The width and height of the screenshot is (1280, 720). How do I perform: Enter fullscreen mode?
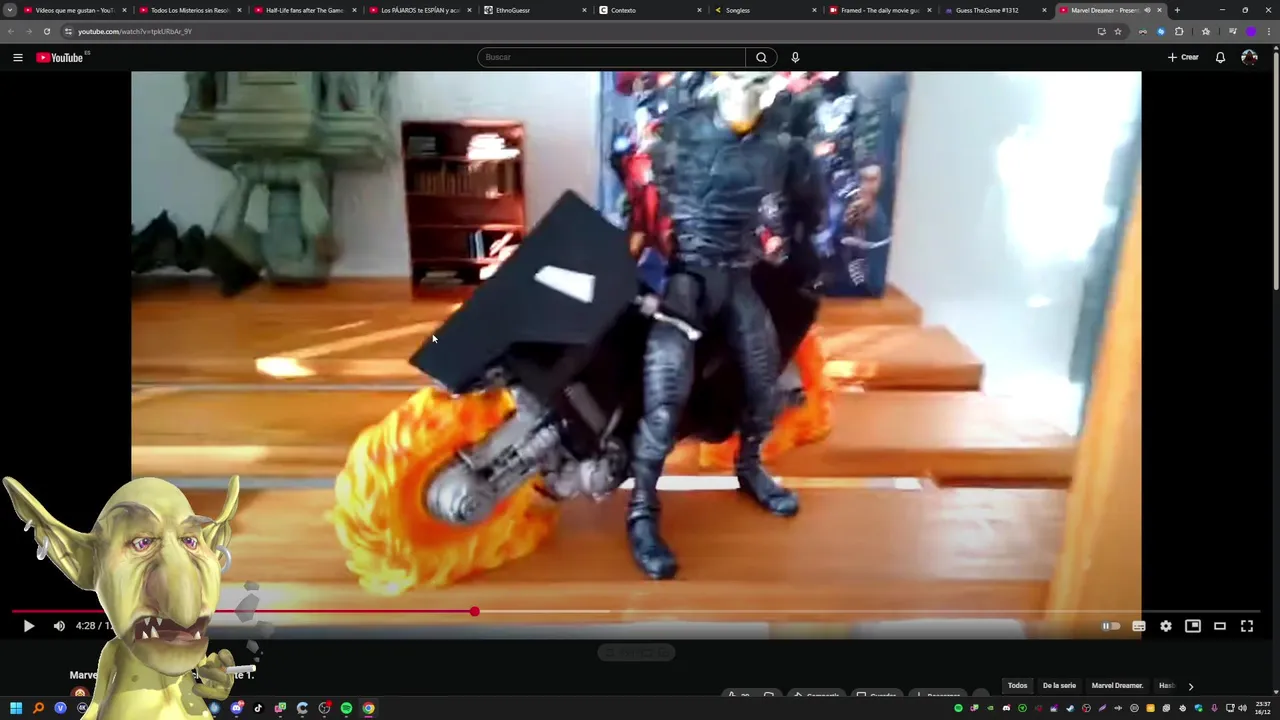tap(1247, 626)
